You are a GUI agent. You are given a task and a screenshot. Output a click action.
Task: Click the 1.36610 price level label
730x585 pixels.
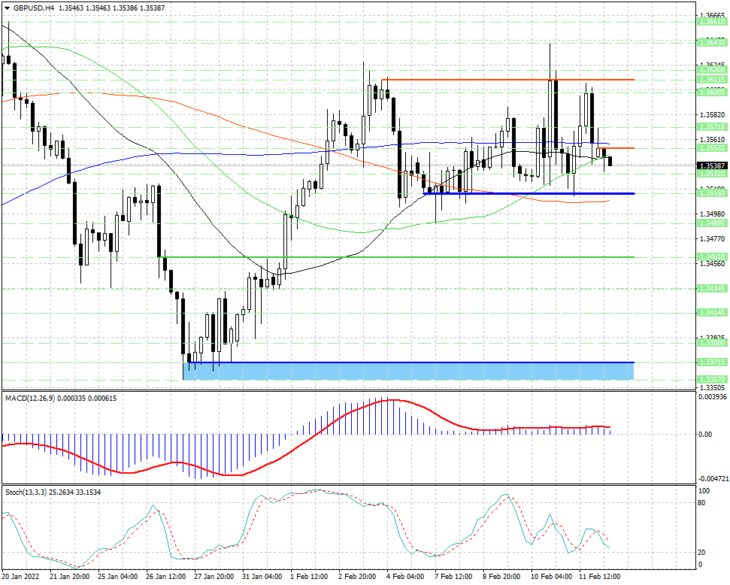point(712,22)
